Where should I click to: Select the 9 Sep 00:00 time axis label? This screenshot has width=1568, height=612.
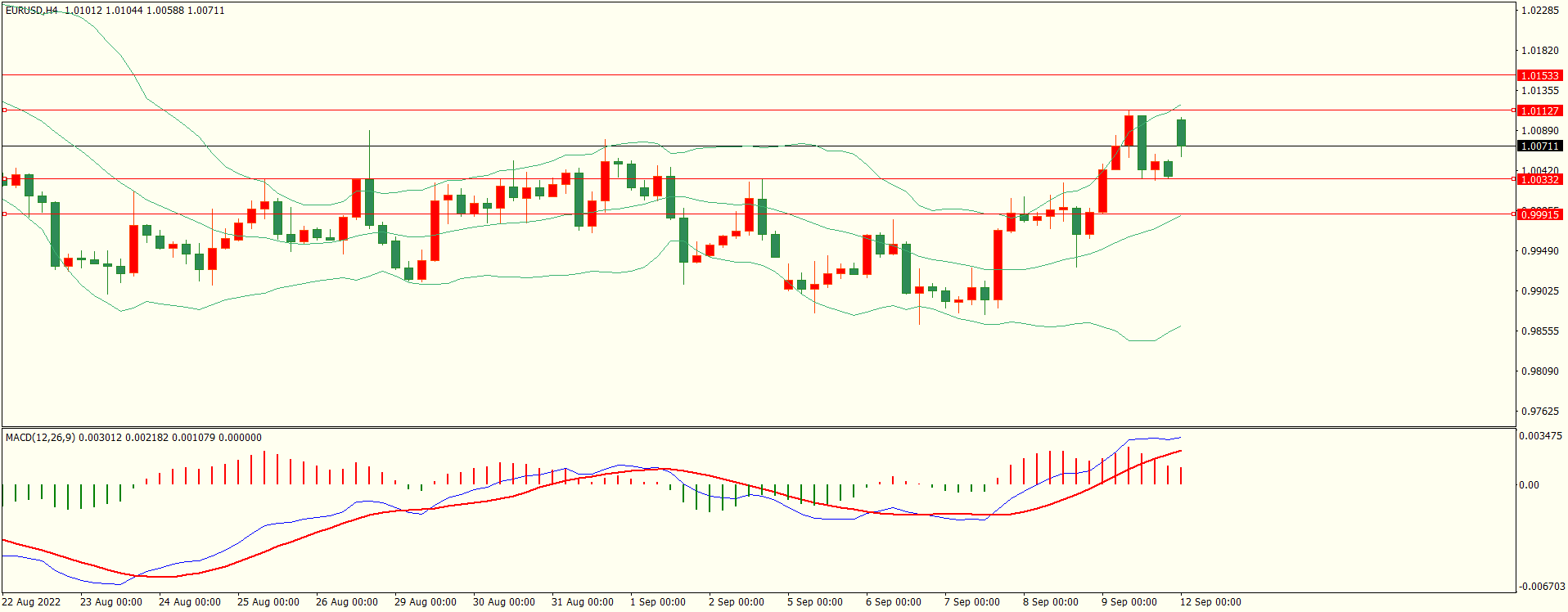[x=1129, y=602]
